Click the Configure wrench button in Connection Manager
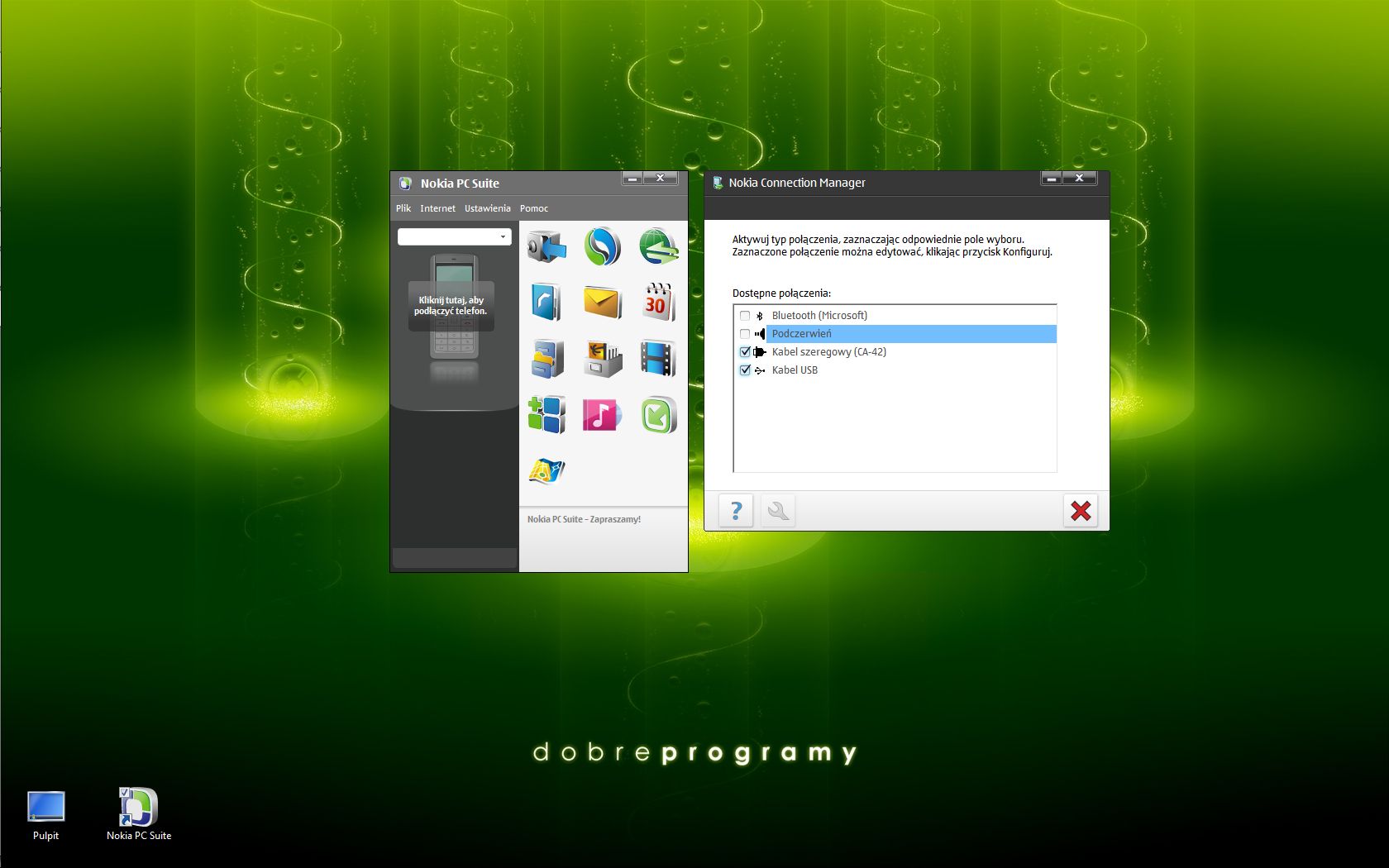 tap(777, 510)
